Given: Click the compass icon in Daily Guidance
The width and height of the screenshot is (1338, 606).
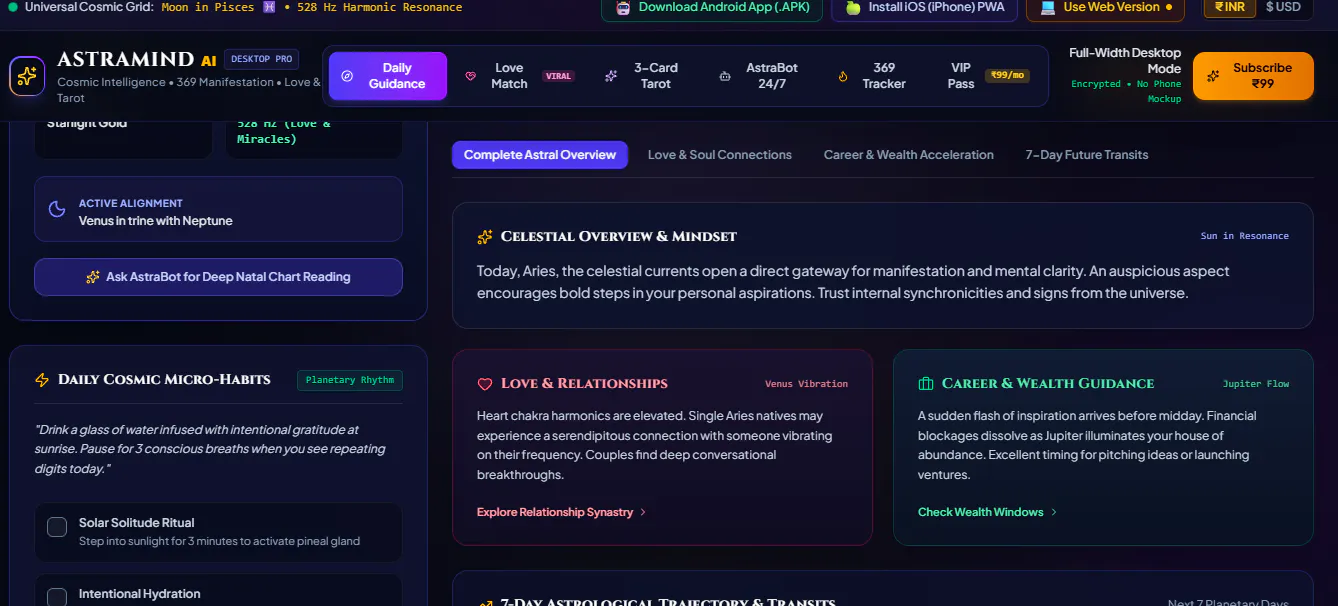Looking at the screenshot, I should coord(347,76).
